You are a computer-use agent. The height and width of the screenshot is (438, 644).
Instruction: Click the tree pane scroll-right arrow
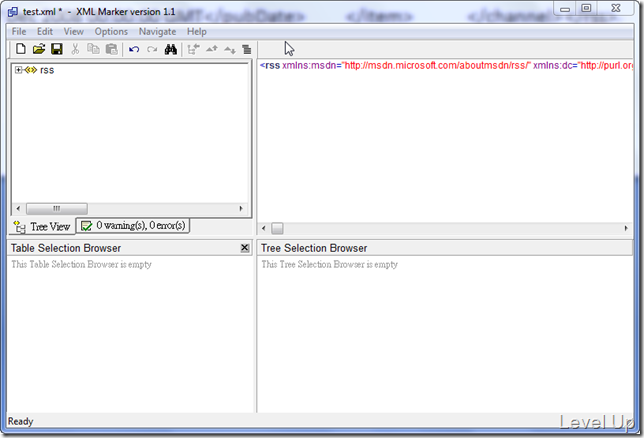pyautogui.click(x=241, y=208)
